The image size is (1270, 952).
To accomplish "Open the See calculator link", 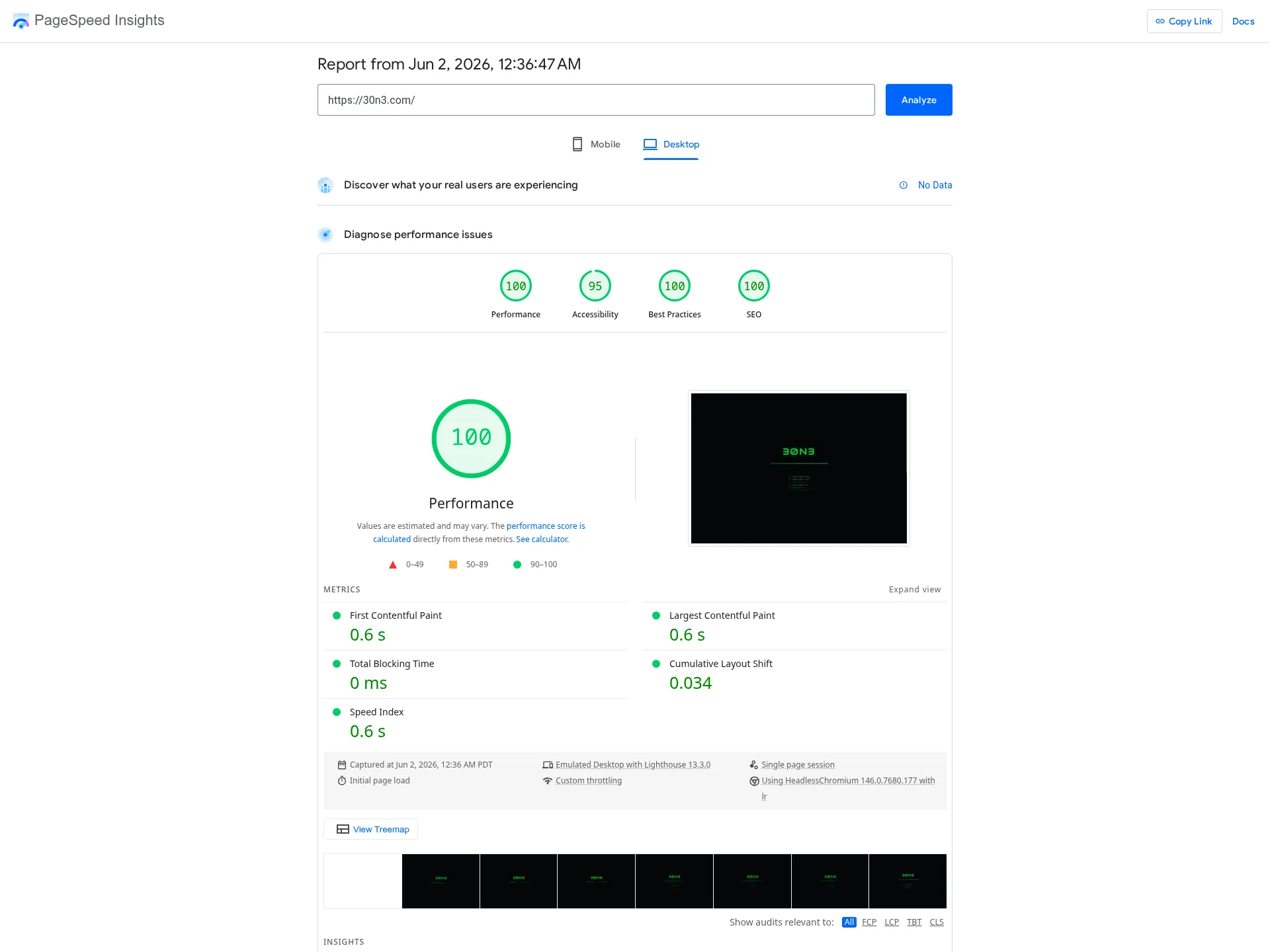I will [x=542, y=539].
